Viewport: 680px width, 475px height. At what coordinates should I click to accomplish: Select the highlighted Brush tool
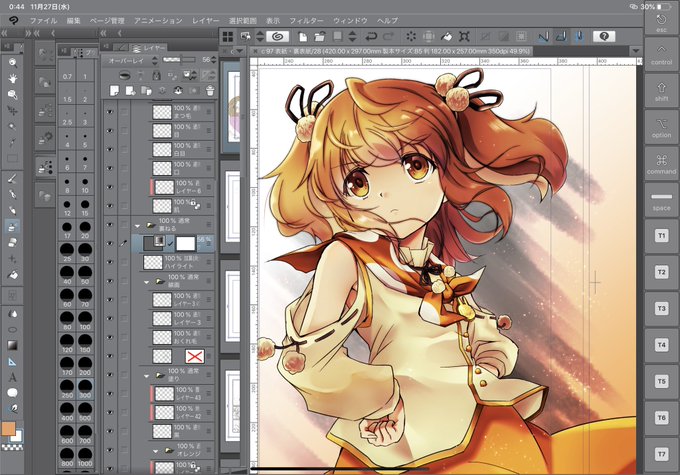coord(13,226)
